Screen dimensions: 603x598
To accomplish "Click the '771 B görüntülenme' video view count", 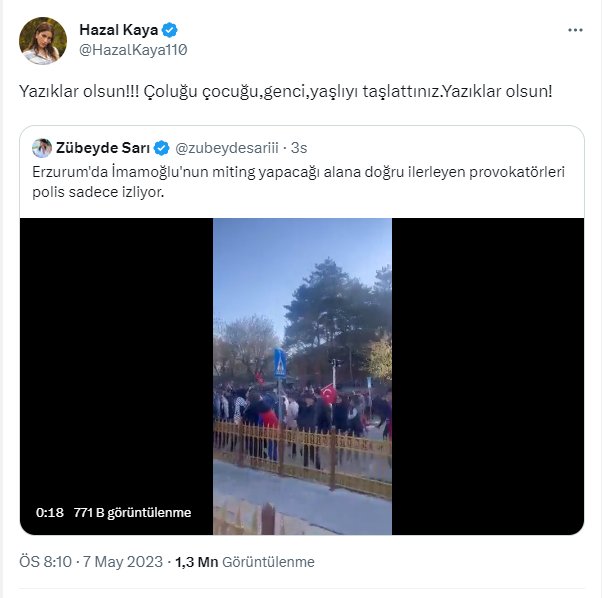I will [132, 513].
